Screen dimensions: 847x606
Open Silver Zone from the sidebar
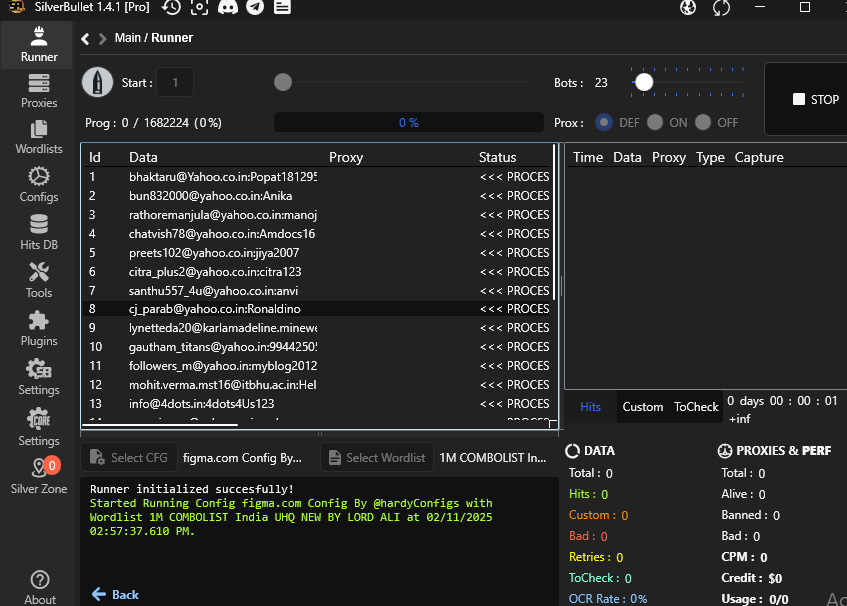(x=39, y=475)
